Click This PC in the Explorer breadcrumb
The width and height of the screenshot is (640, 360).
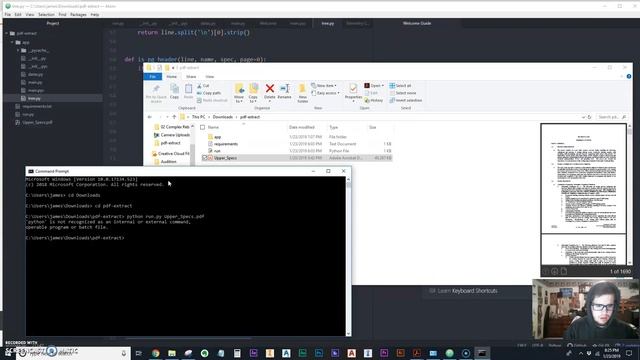point(198,117)
